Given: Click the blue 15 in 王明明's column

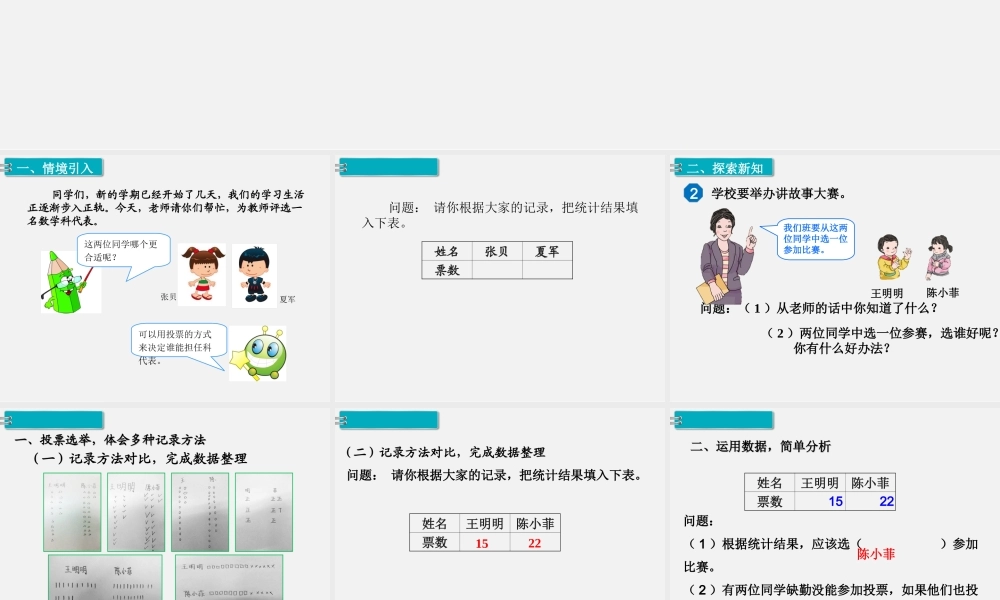Looking at the screenshot, I should (836, 501).
